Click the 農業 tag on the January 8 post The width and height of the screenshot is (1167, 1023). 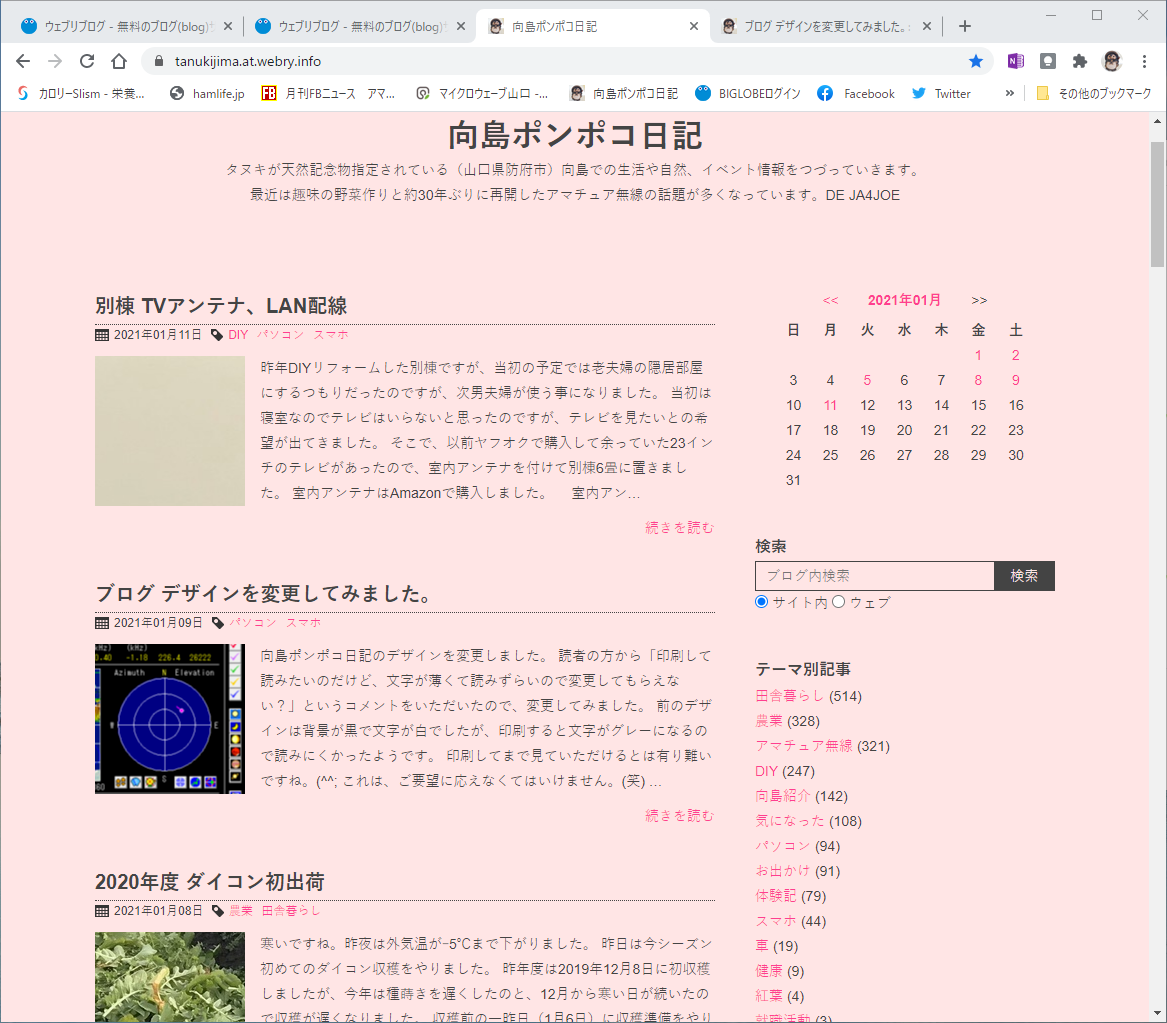point(240,911)
